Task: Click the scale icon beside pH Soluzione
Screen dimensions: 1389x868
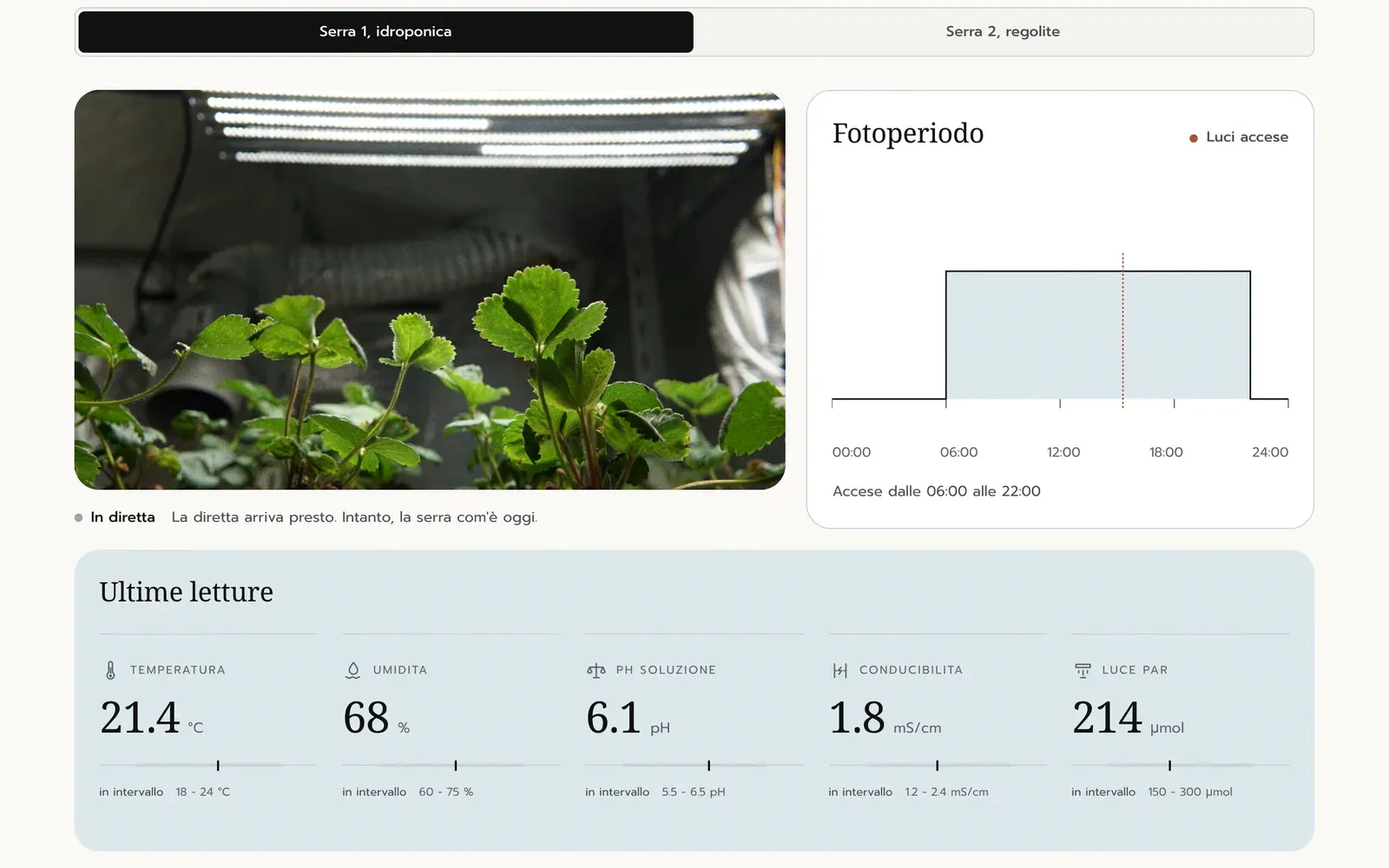Action: 596,670
